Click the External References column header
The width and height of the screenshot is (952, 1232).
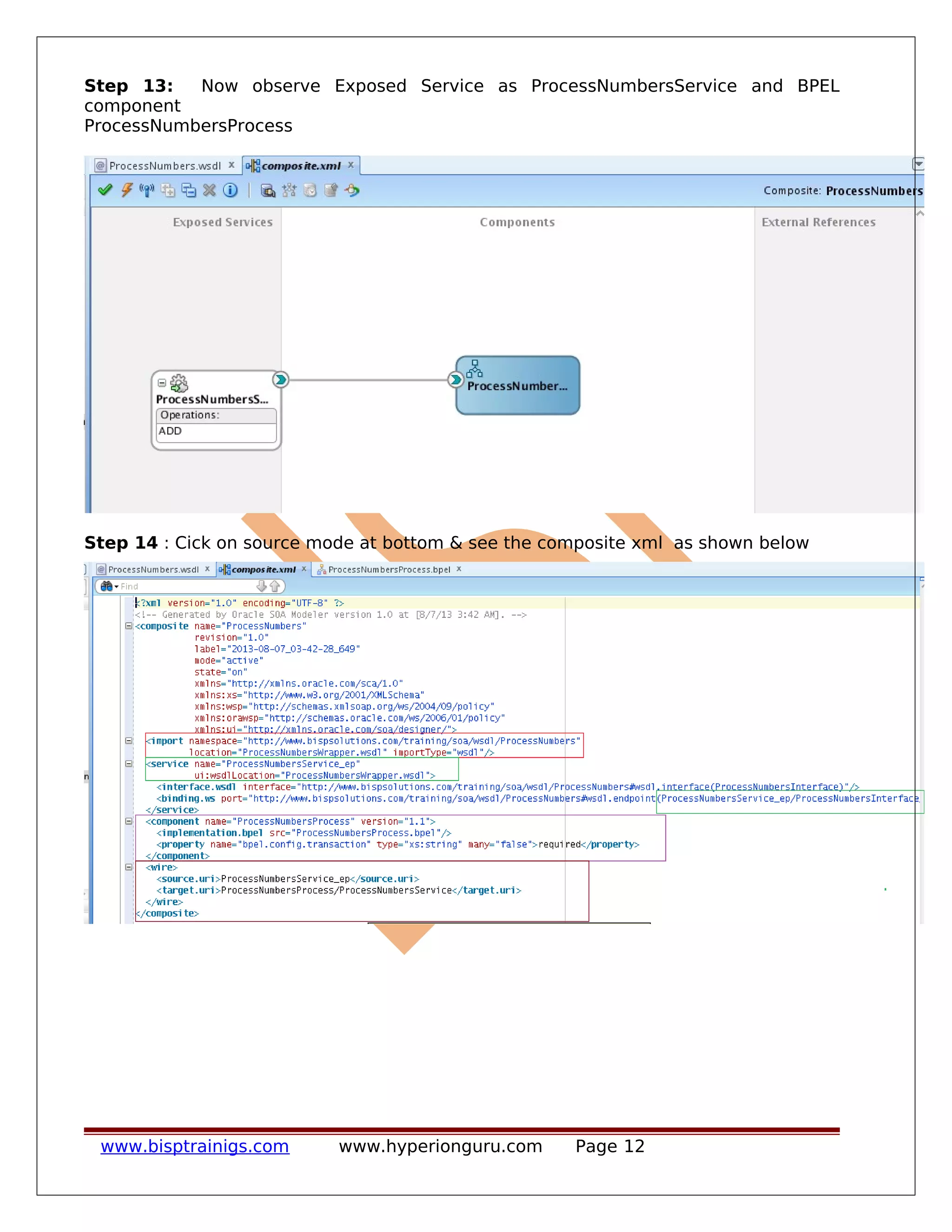[x=818, y=222]
